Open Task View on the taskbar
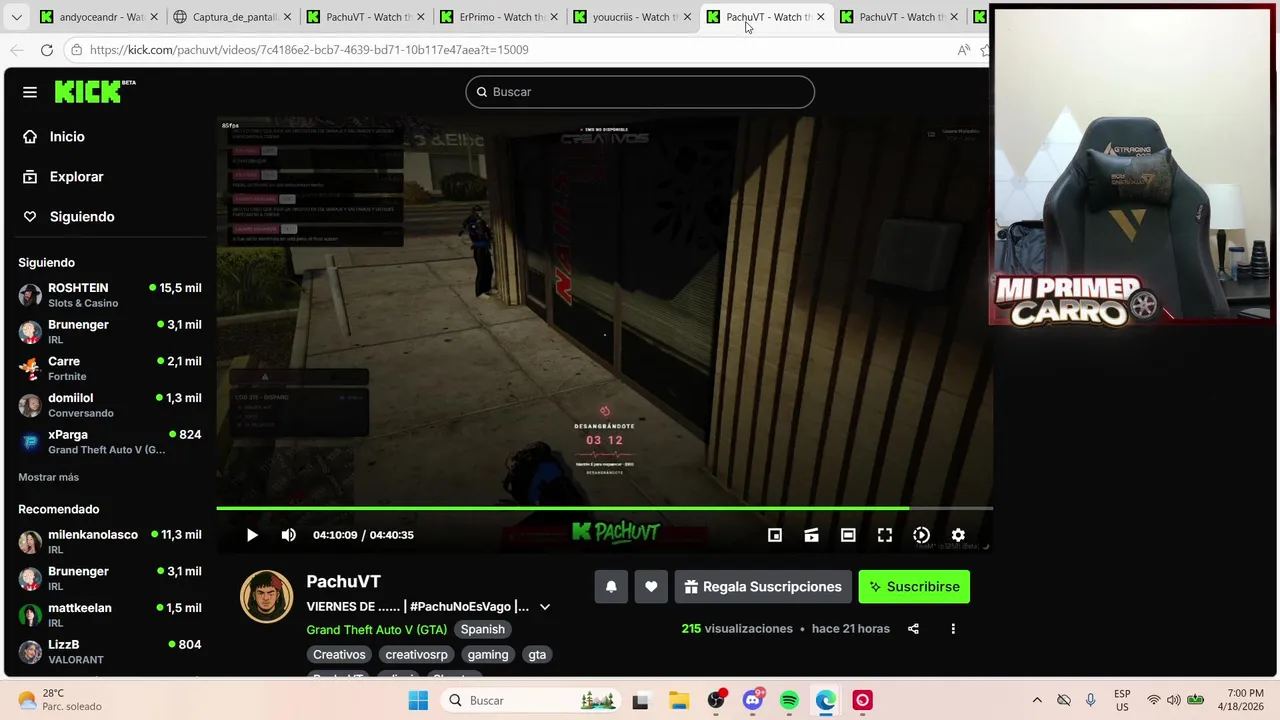 click(640, 701)
